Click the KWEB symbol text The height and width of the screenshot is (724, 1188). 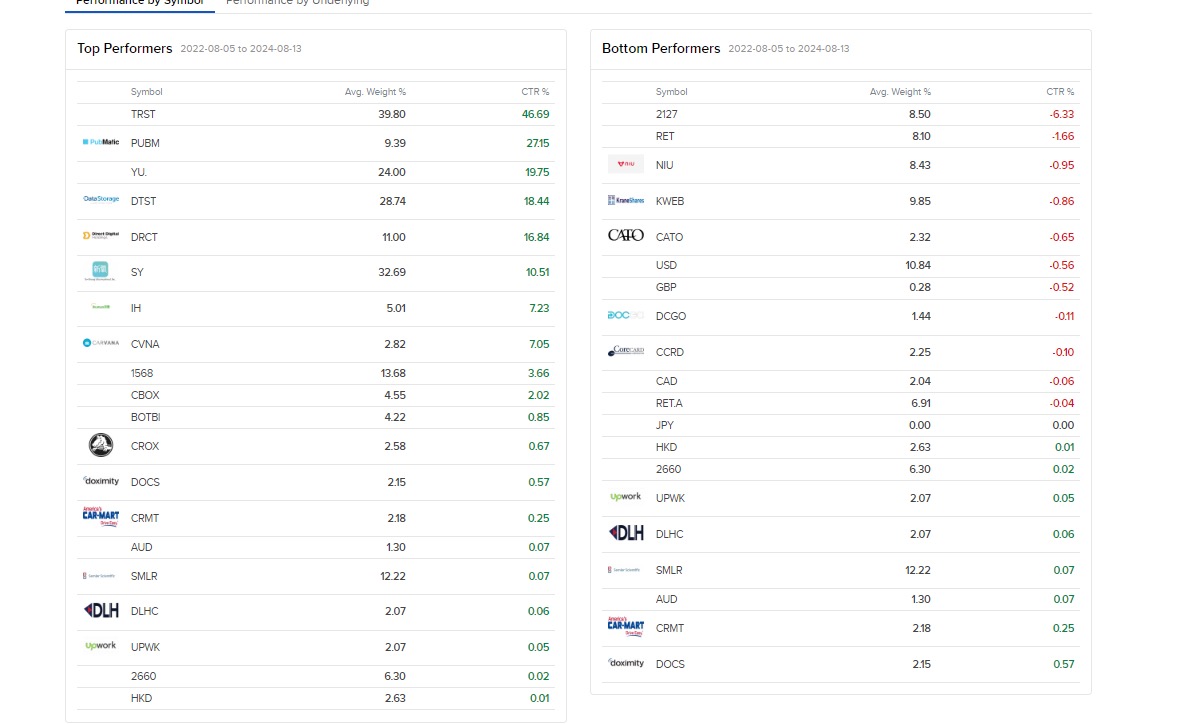tap(670, 200)
